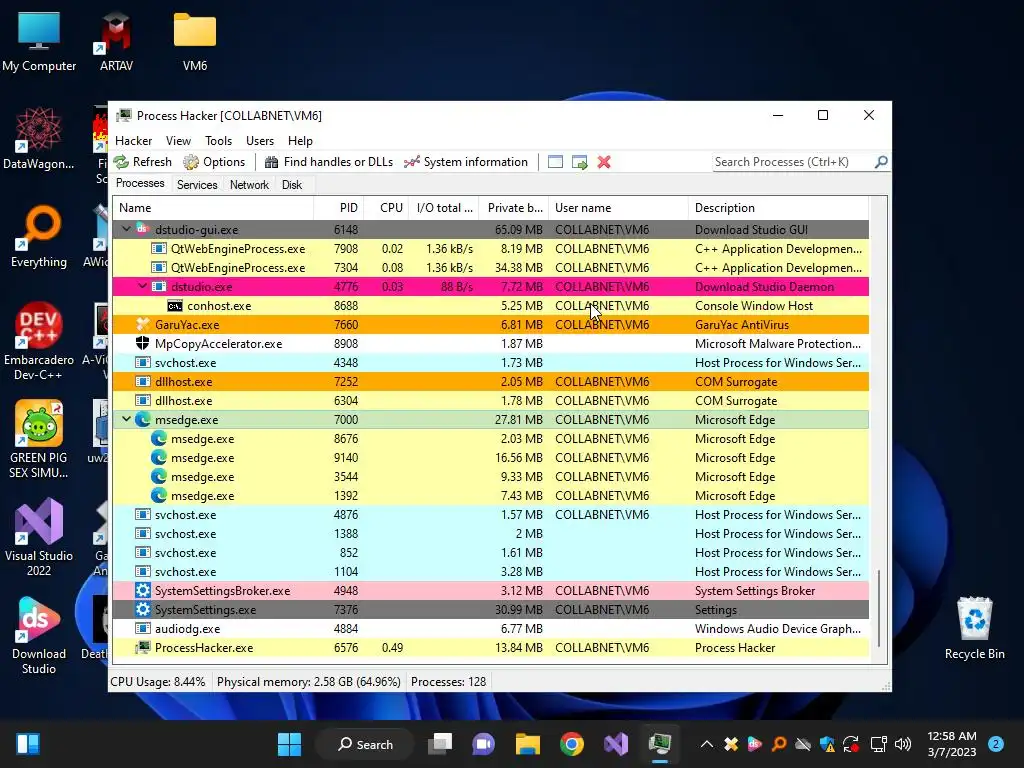Select the SystemSettings.exe row
Screen dimensions: 1024x768
490,609
